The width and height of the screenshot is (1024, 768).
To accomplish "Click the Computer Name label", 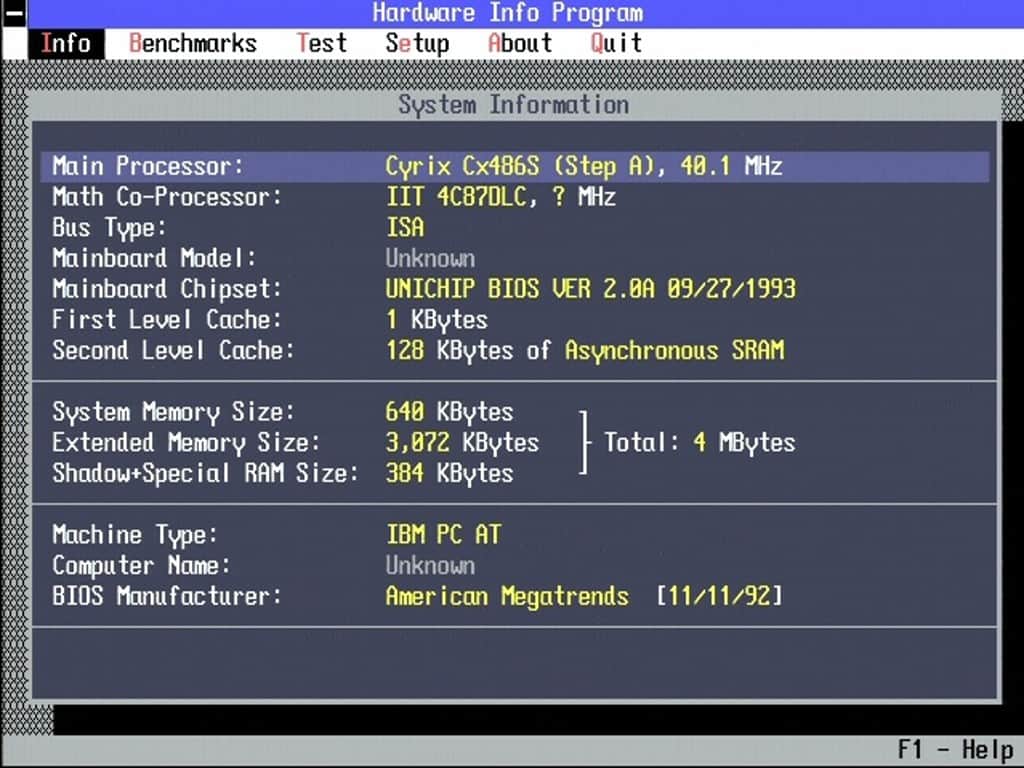I will pyautogui.click(x=141, y=565).
